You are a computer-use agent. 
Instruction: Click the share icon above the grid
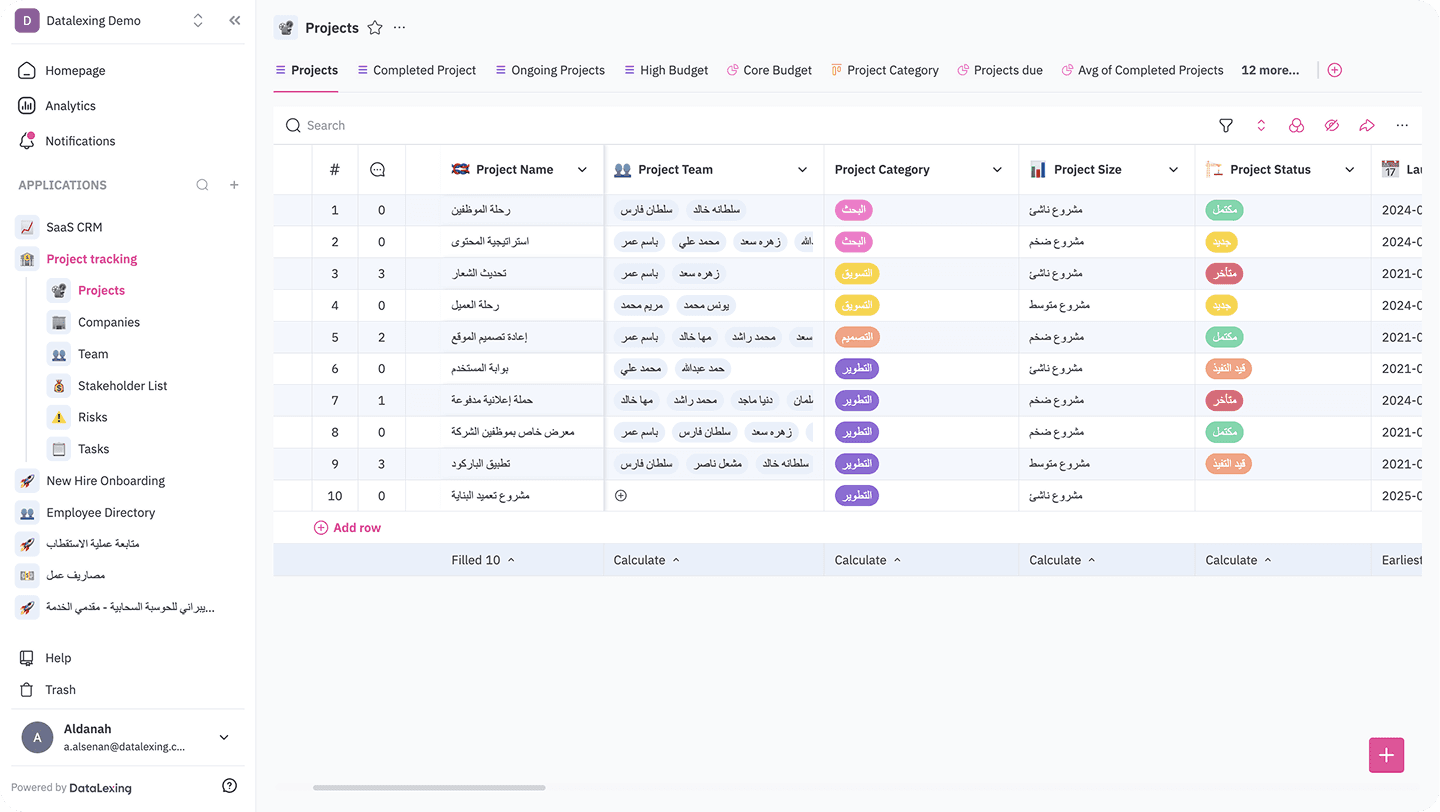click(x=1367, y=125)
